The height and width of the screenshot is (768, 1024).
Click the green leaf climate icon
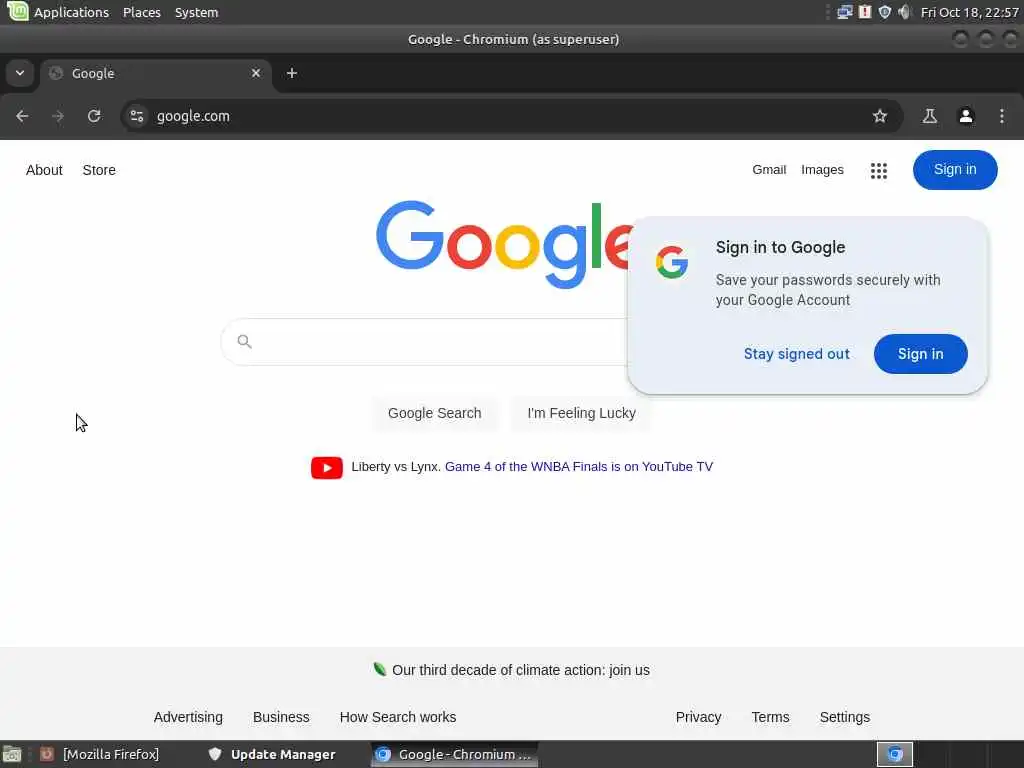pos(379,669)
